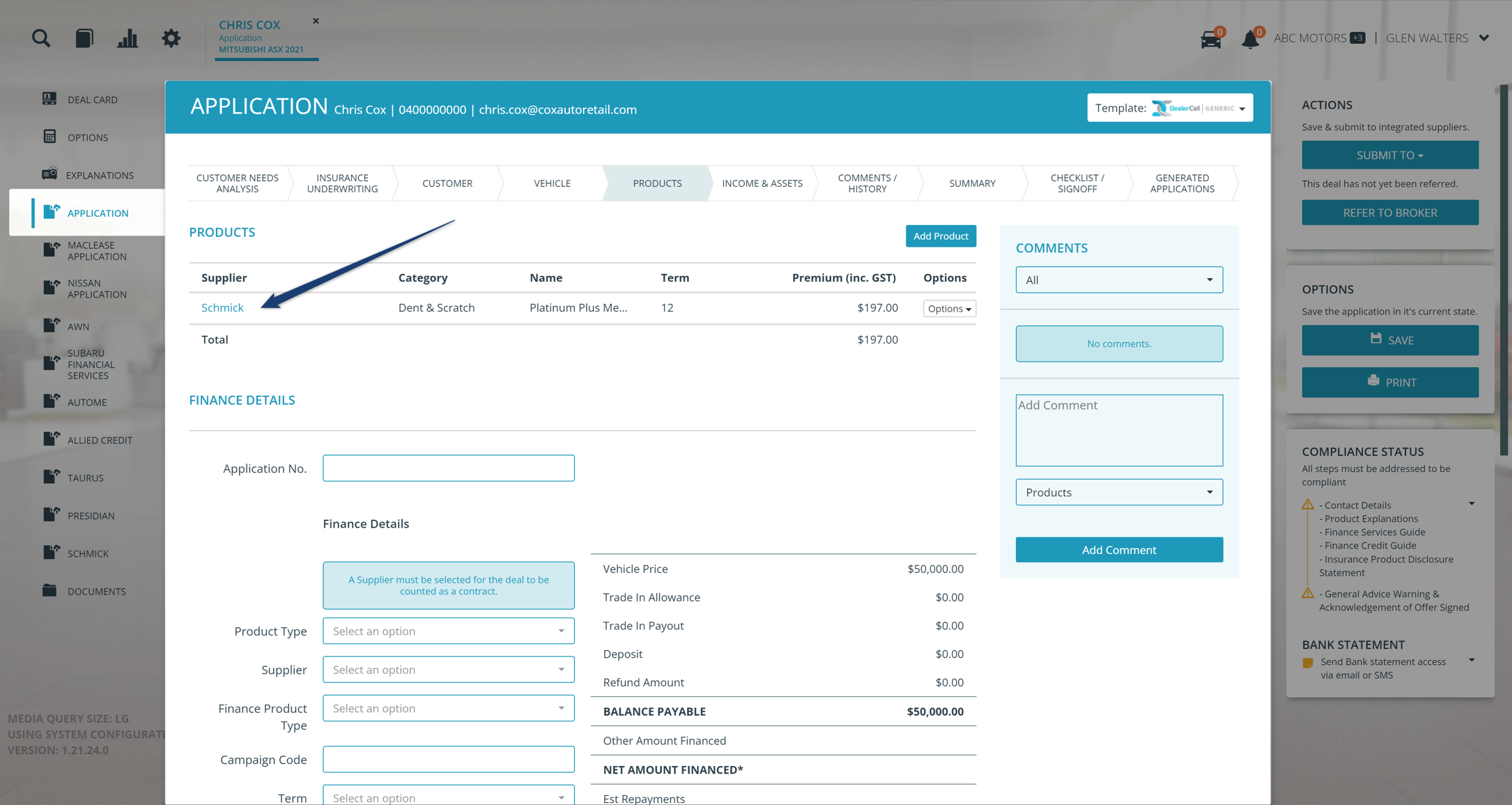Click the Refer To Broker button
The image size is (1512, 805).
tap(1390, 213)
